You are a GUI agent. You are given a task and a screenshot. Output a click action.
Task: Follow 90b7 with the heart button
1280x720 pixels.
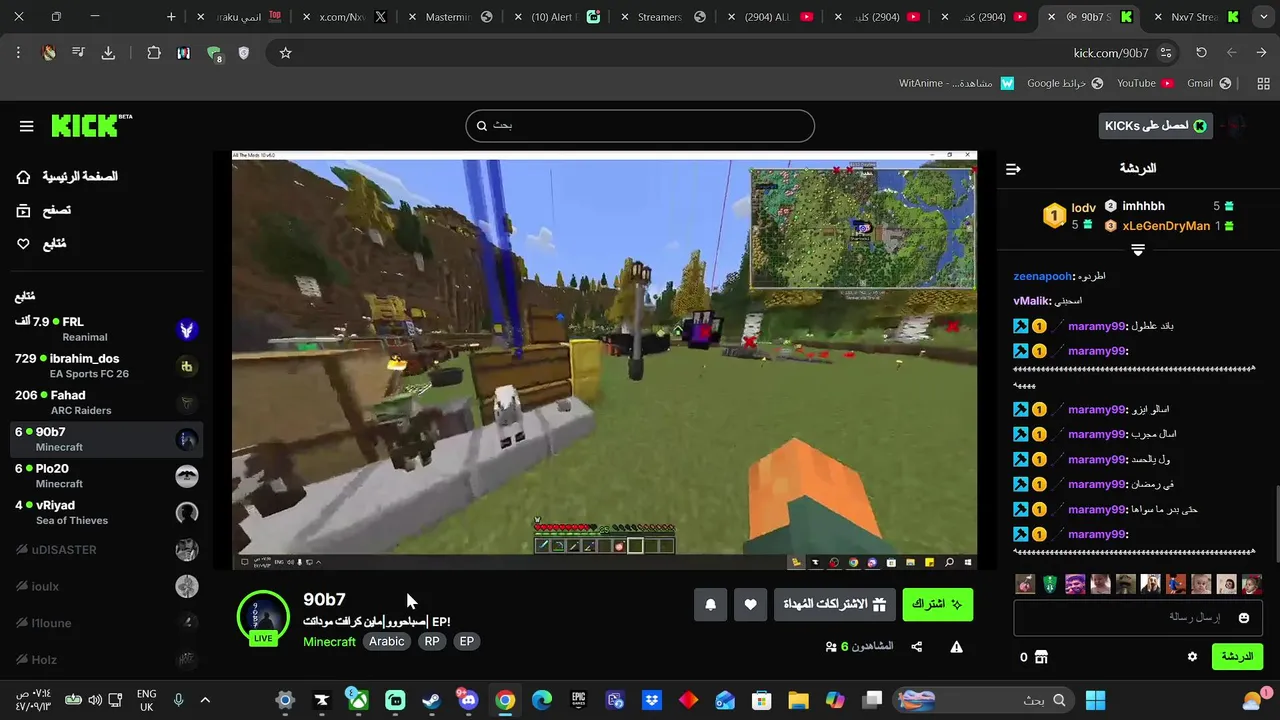(x=751, y=604)
